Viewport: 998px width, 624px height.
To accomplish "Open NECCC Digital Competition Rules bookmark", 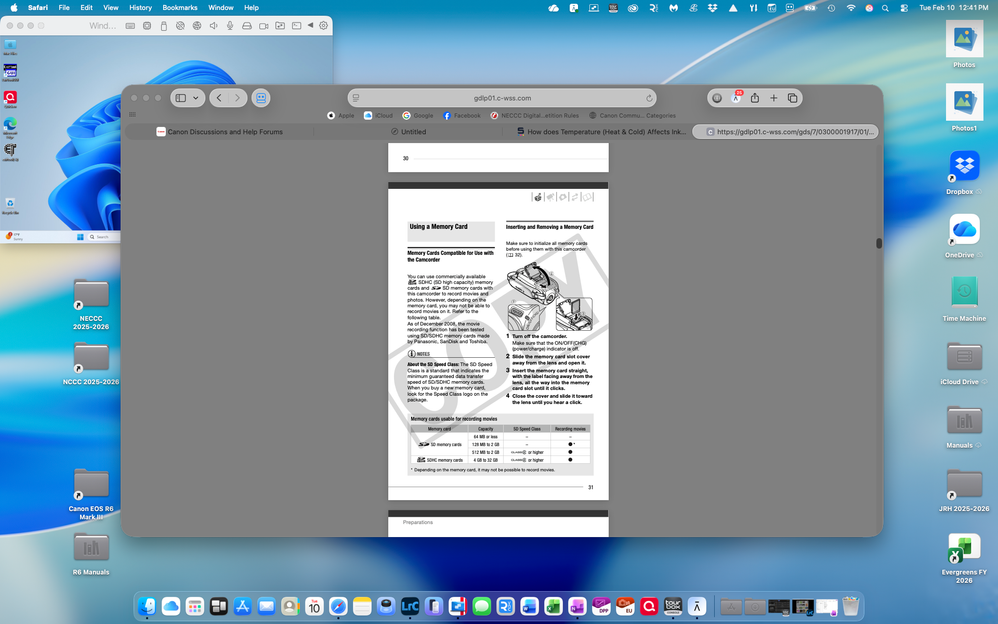I will point(535,116).
